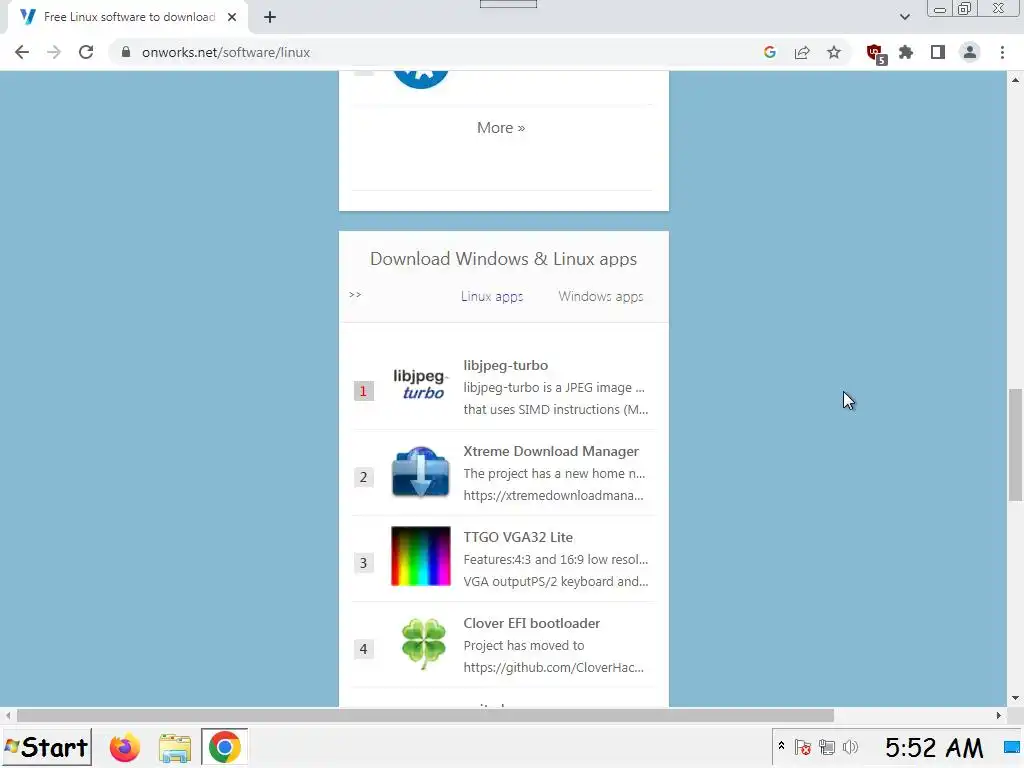Viewport: 1024px width, 768px height.
Task: Click the forward navigation arrow
Action: click(54, 52)
